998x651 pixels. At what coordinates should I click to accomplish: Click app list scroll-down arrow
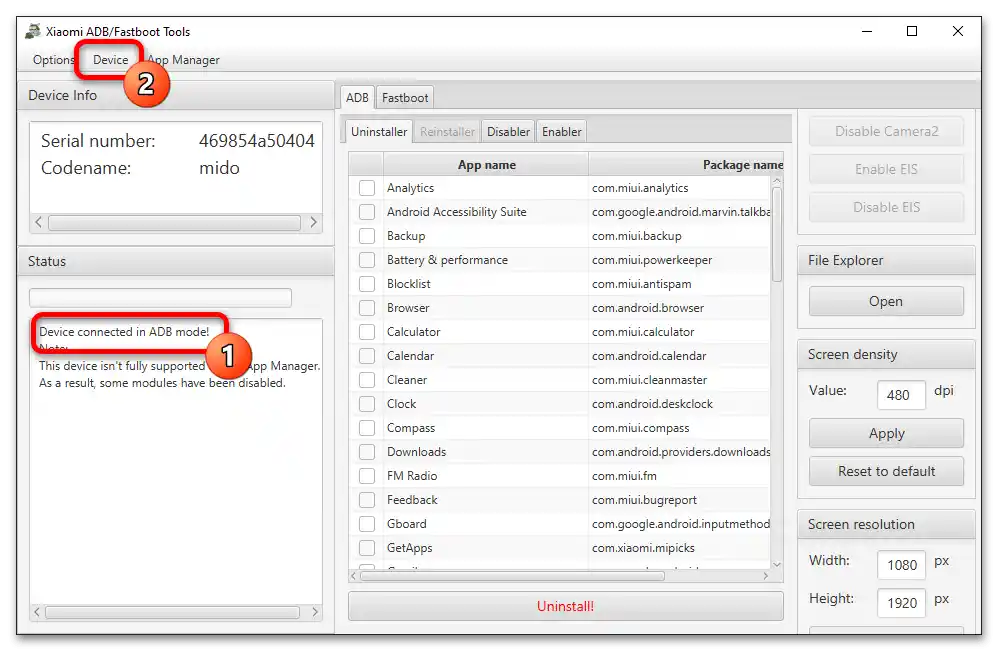777,564
